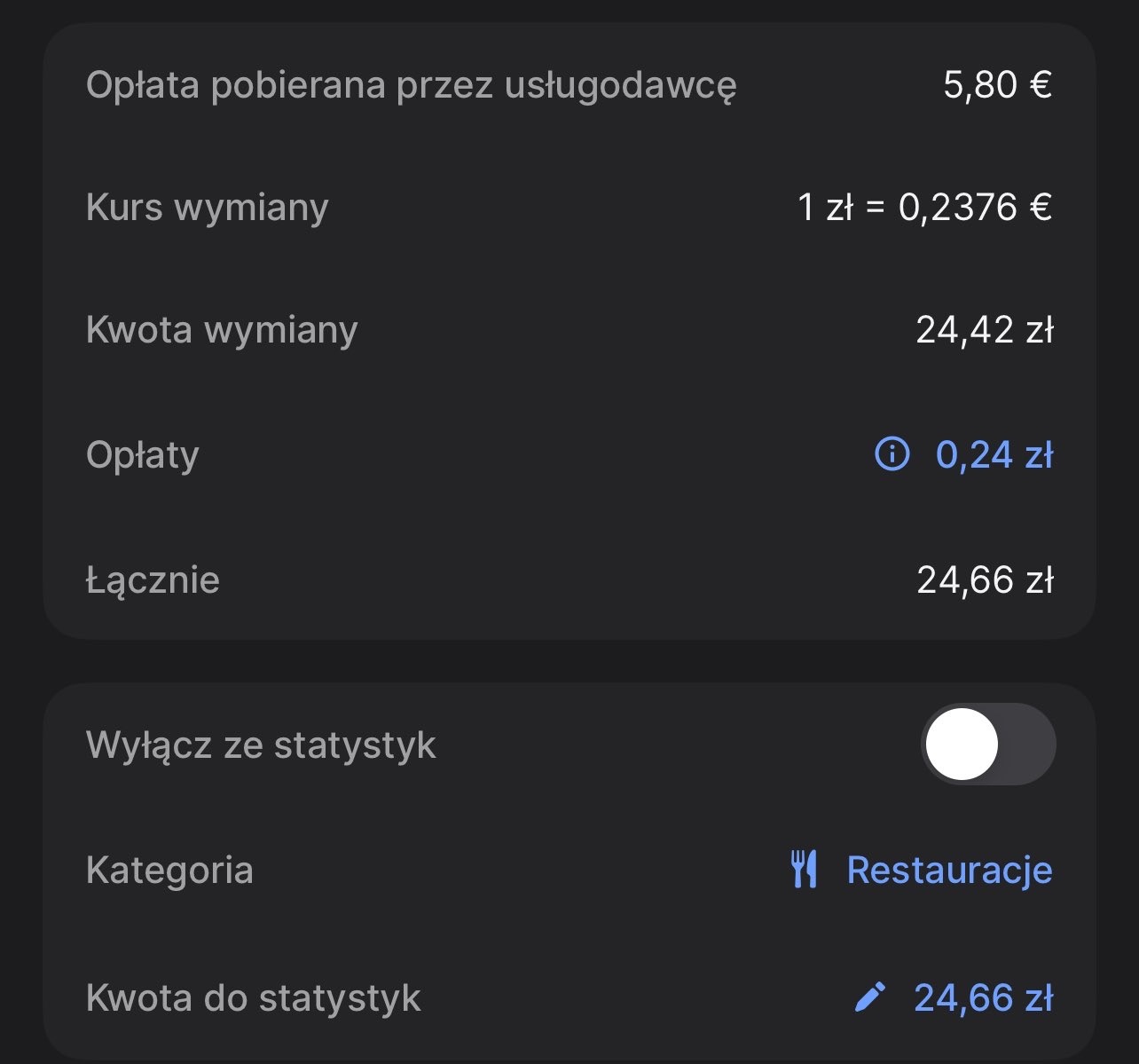
Task: Click the Kategoria label
Action: point(169,870)
